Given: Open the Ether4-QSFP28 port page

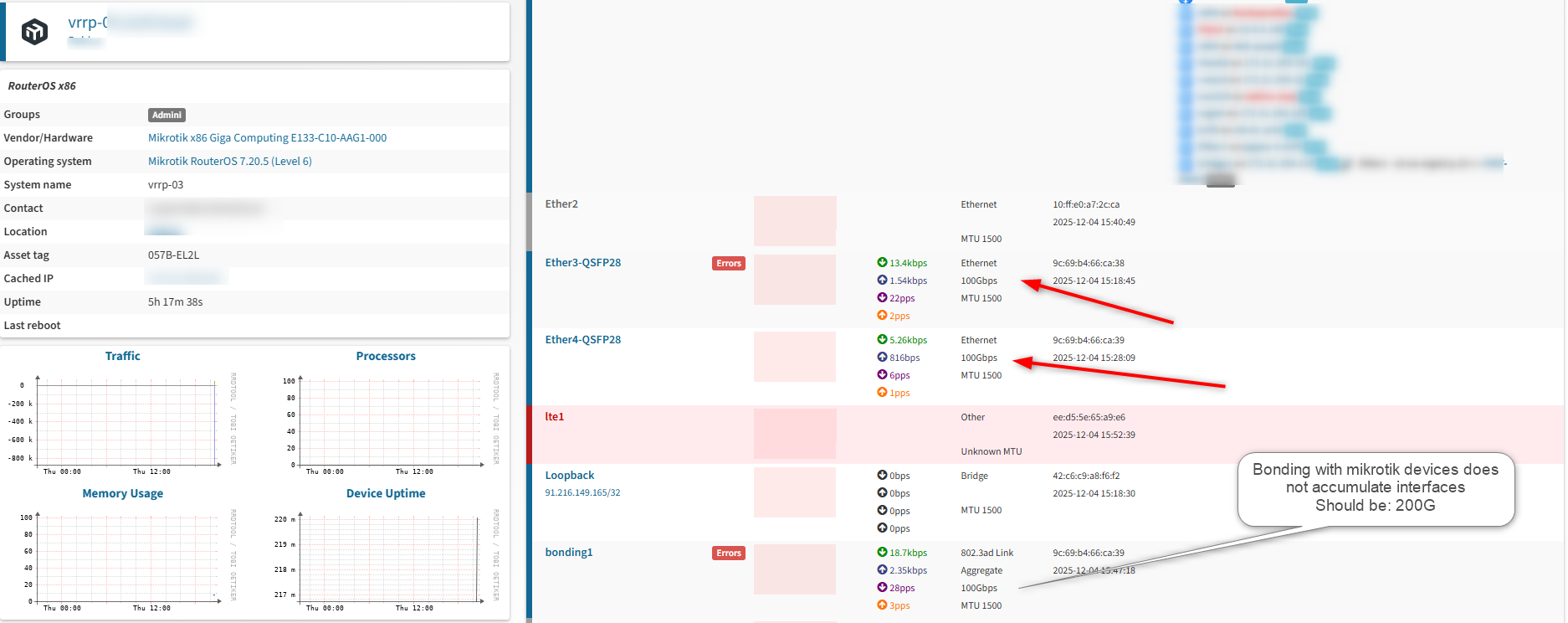Looking at the screenshot, I should pyautogui.click(x=582, y=340).
